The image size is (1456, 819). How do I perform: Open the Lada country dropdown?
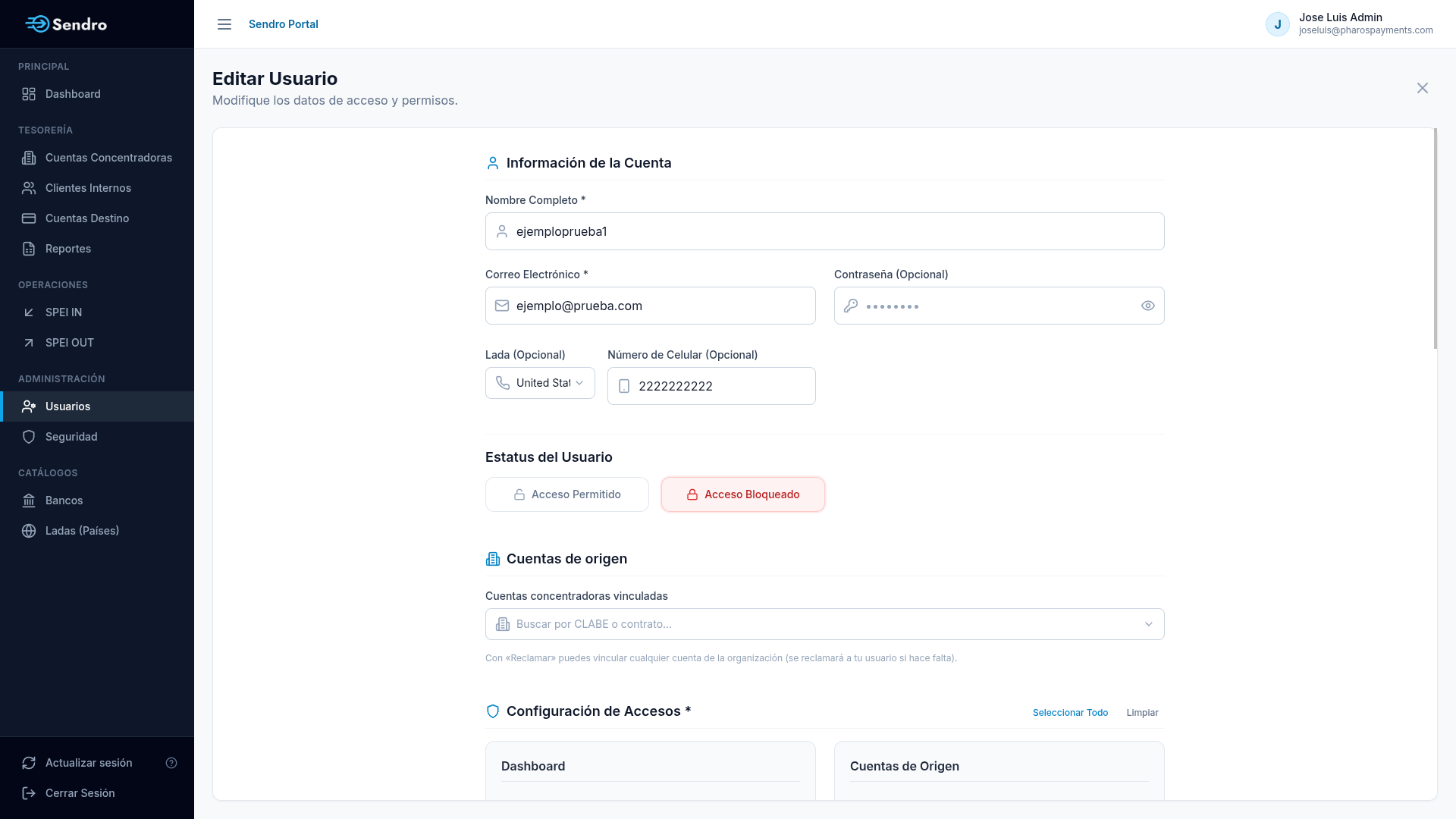pos(540,383)
